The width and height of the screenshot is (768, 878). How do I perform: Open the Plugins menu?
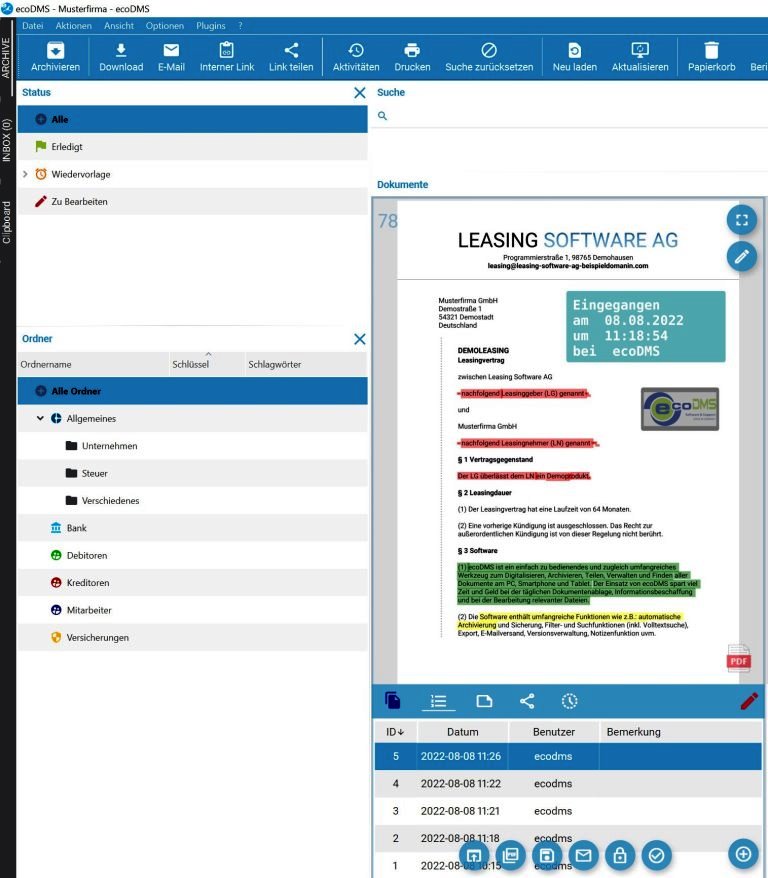pyautogui.click(x=210, y=26)
